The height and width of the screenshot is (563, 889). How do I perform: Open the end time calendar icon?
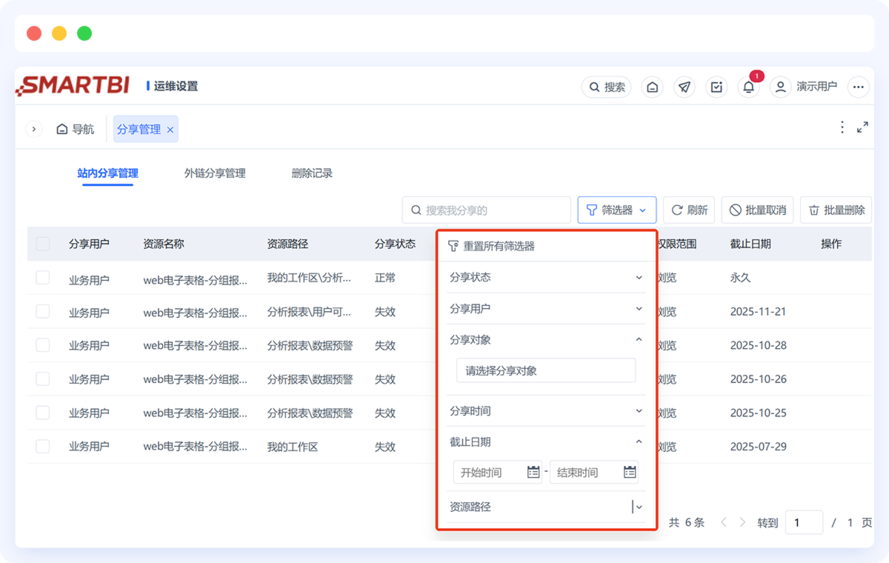pyautogui.click(x=629, y=472)
